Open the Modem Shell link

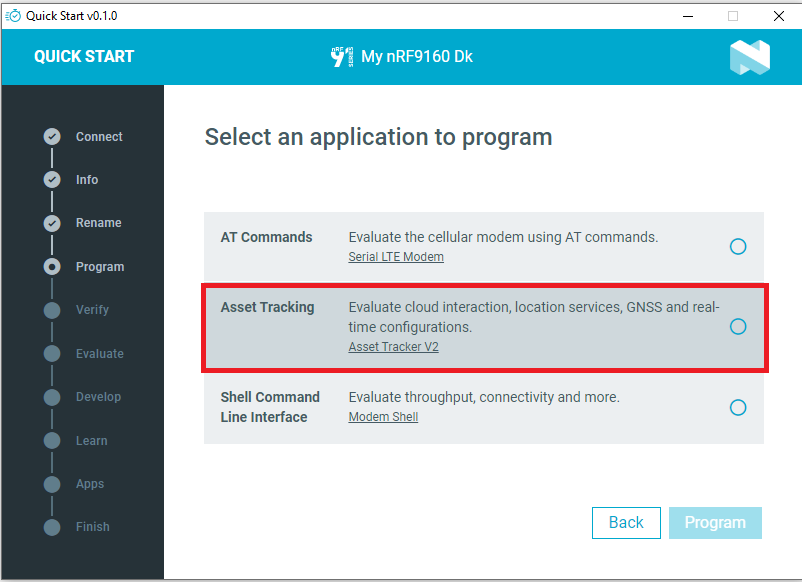point(383,417)
